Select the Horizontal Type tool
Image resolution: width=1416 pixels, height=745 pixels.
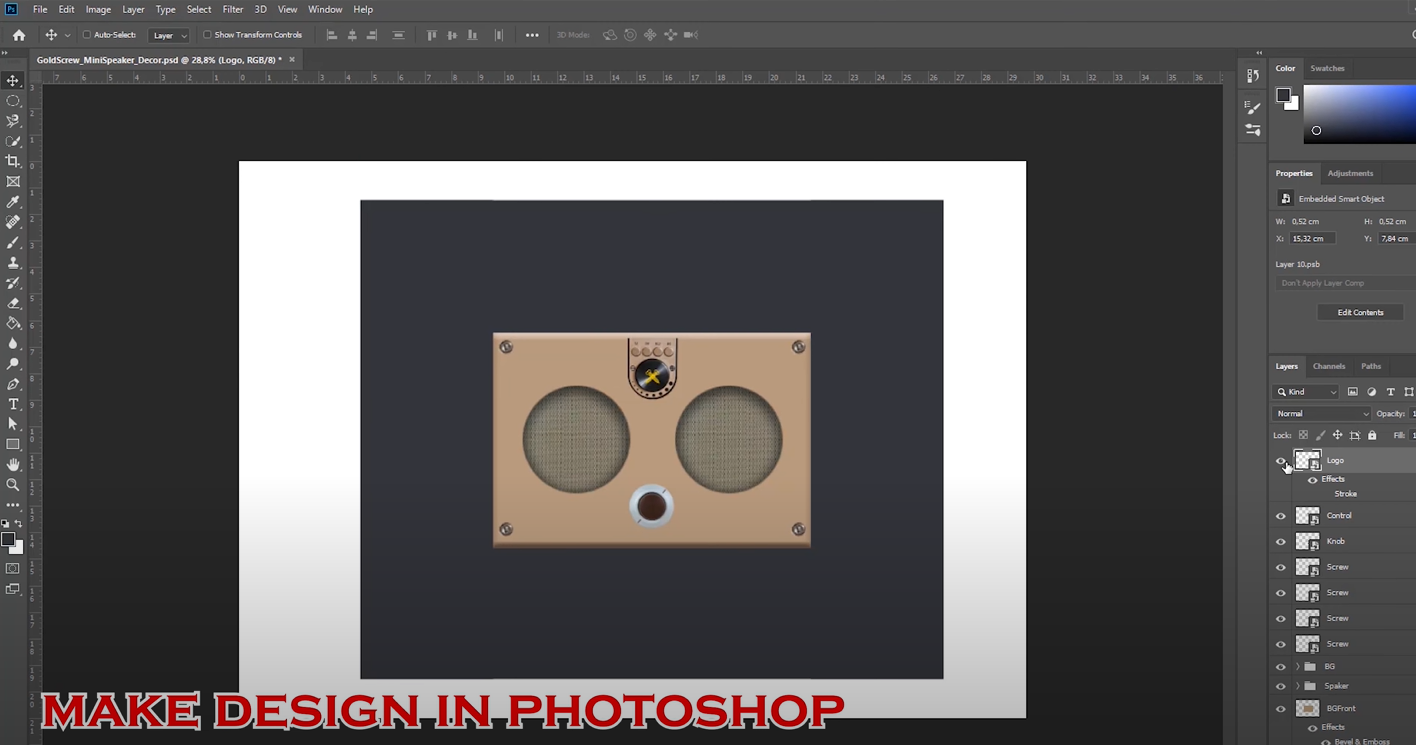[x=13, y=404]
